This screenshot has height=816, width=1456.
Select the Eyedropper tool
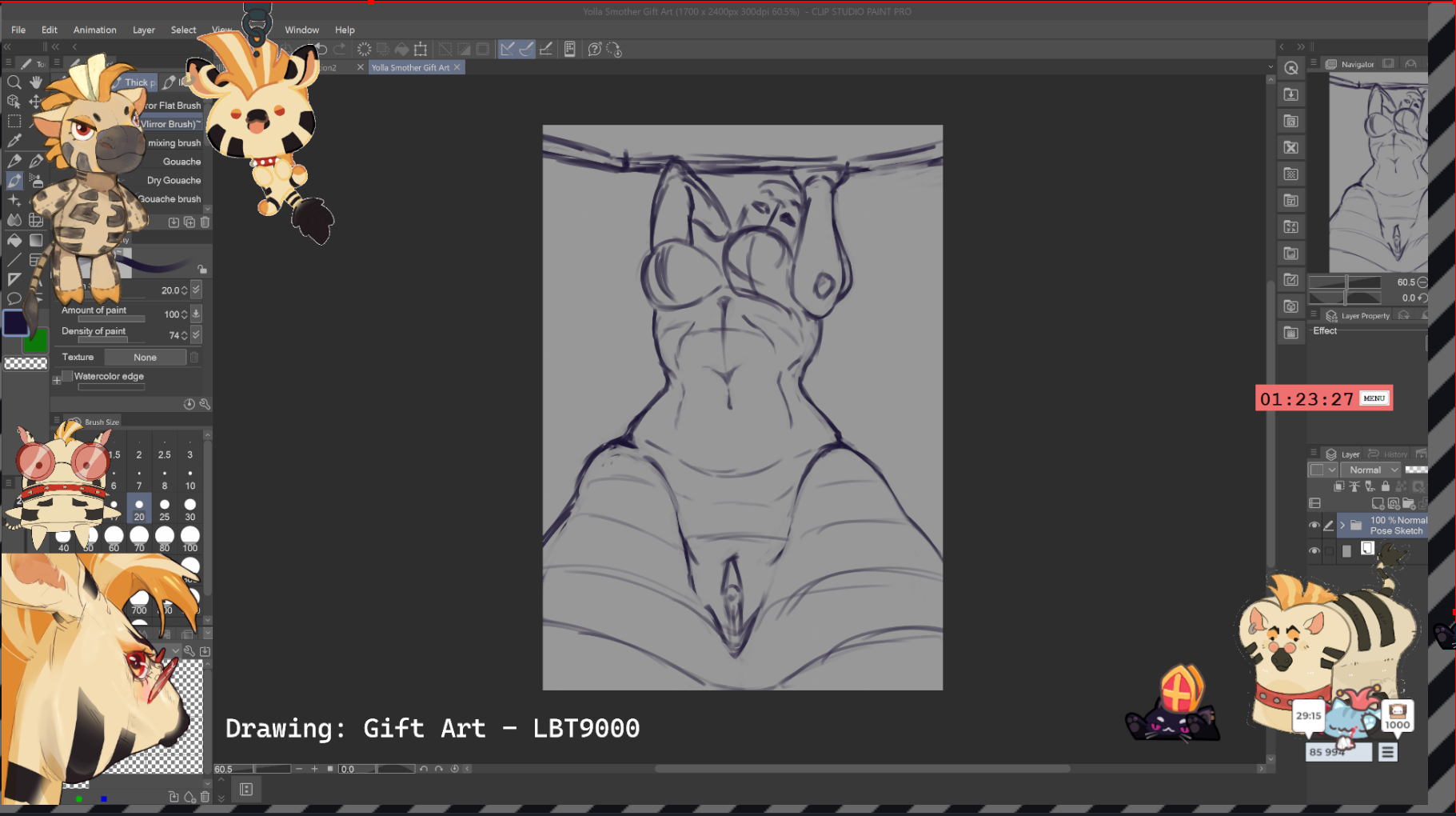(14, 141)
